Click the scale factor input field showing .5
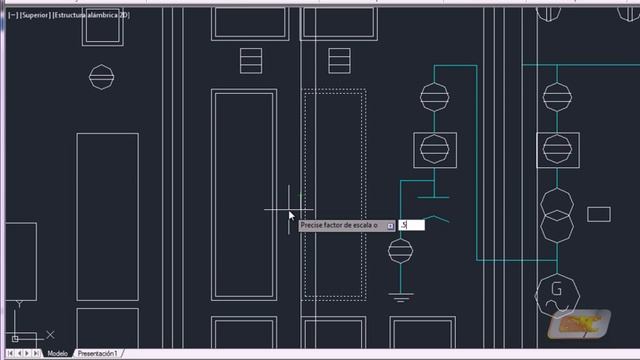Image resolution: width=640 pixels, height=360 pixels. click(x=411, y=225)
